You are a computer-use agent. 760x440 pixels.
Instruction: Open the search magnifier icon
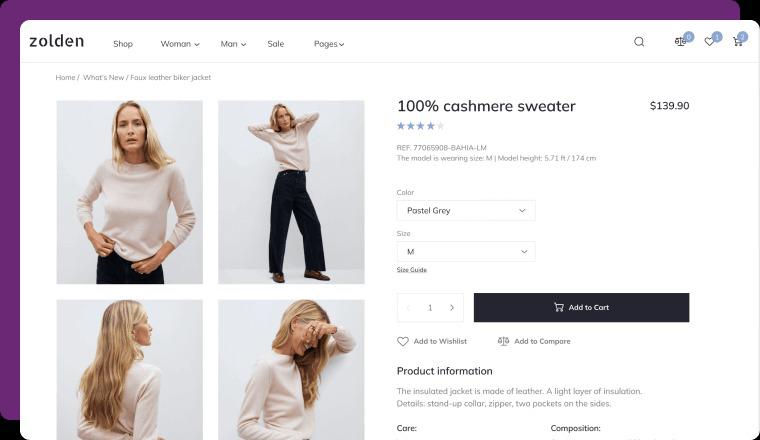click(639, 42)
